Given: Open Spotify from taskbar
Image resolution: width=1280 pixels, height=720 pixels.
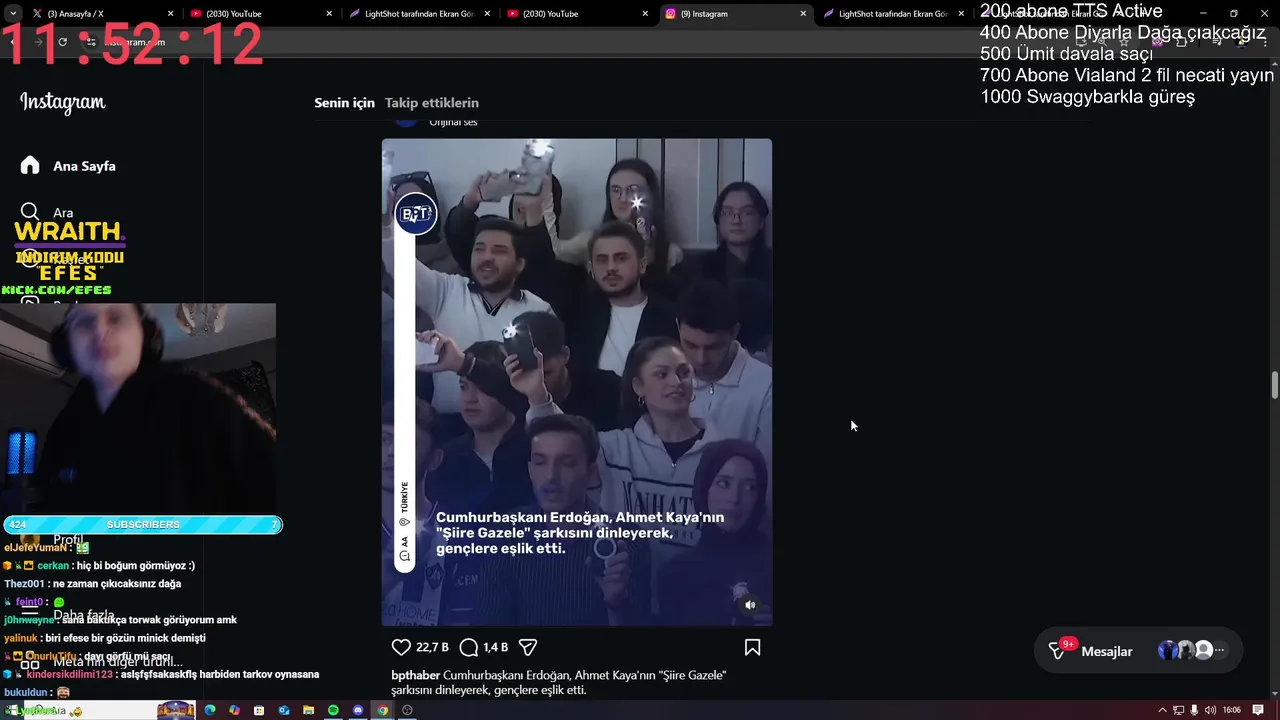Looking at the screenshot, I should click(x=333, y=710).
